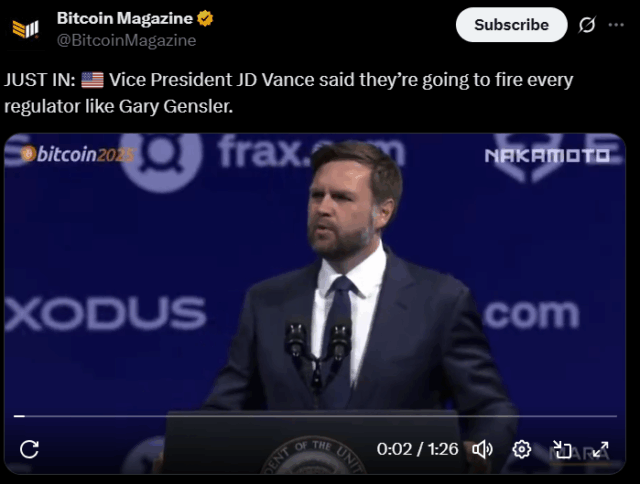Open the three-dot more options menu
Screen dimensions: 640x484
pyautogui.click(x=616, y=25)
